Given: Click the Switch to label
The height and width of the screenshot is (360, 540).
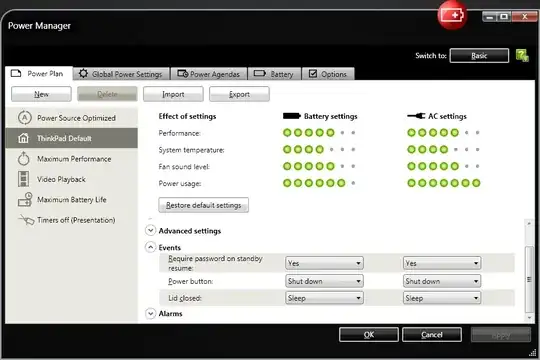Looking at the screenshot, I should click(x=431, y=55).
